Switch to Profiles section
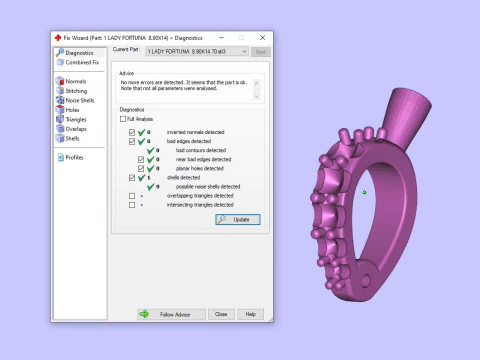Screen dimensions: 480x360 74,157
